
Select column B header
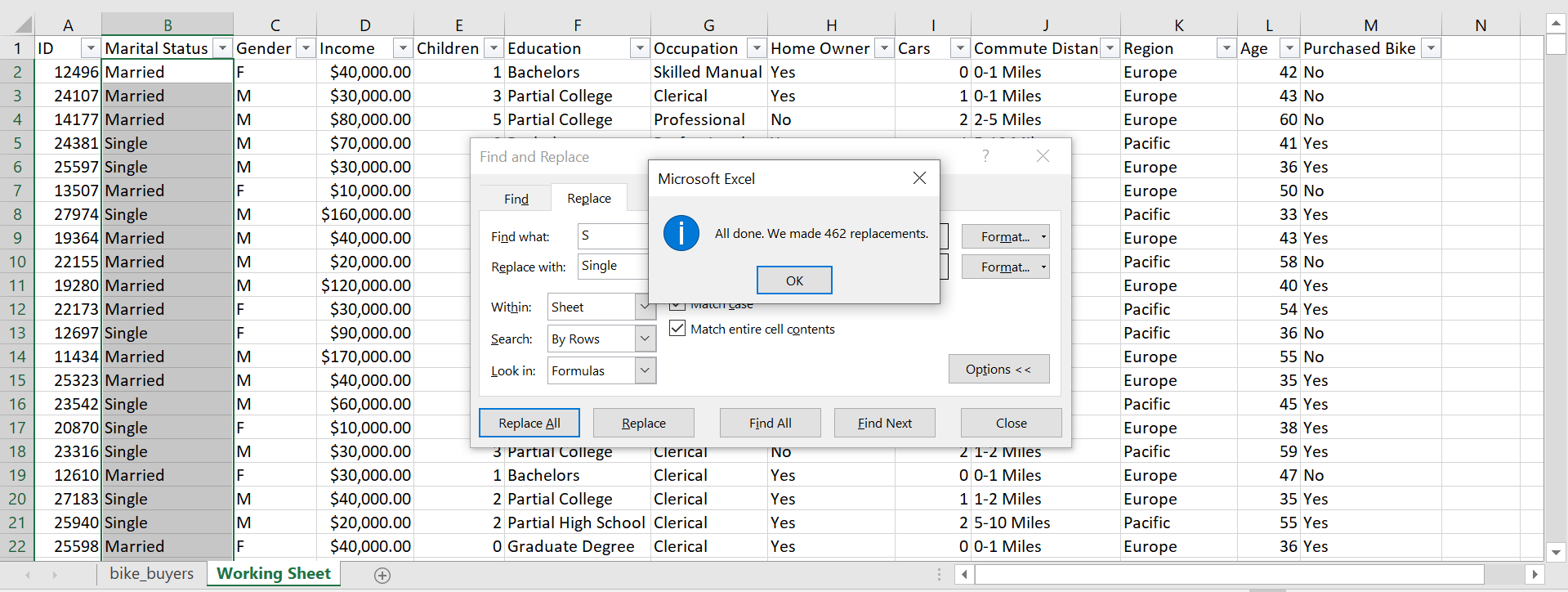tap(168, 25)
